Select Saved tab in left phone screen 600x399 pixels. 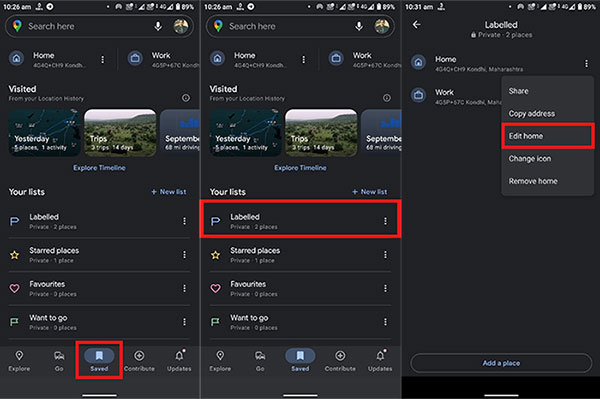[99, 361]
